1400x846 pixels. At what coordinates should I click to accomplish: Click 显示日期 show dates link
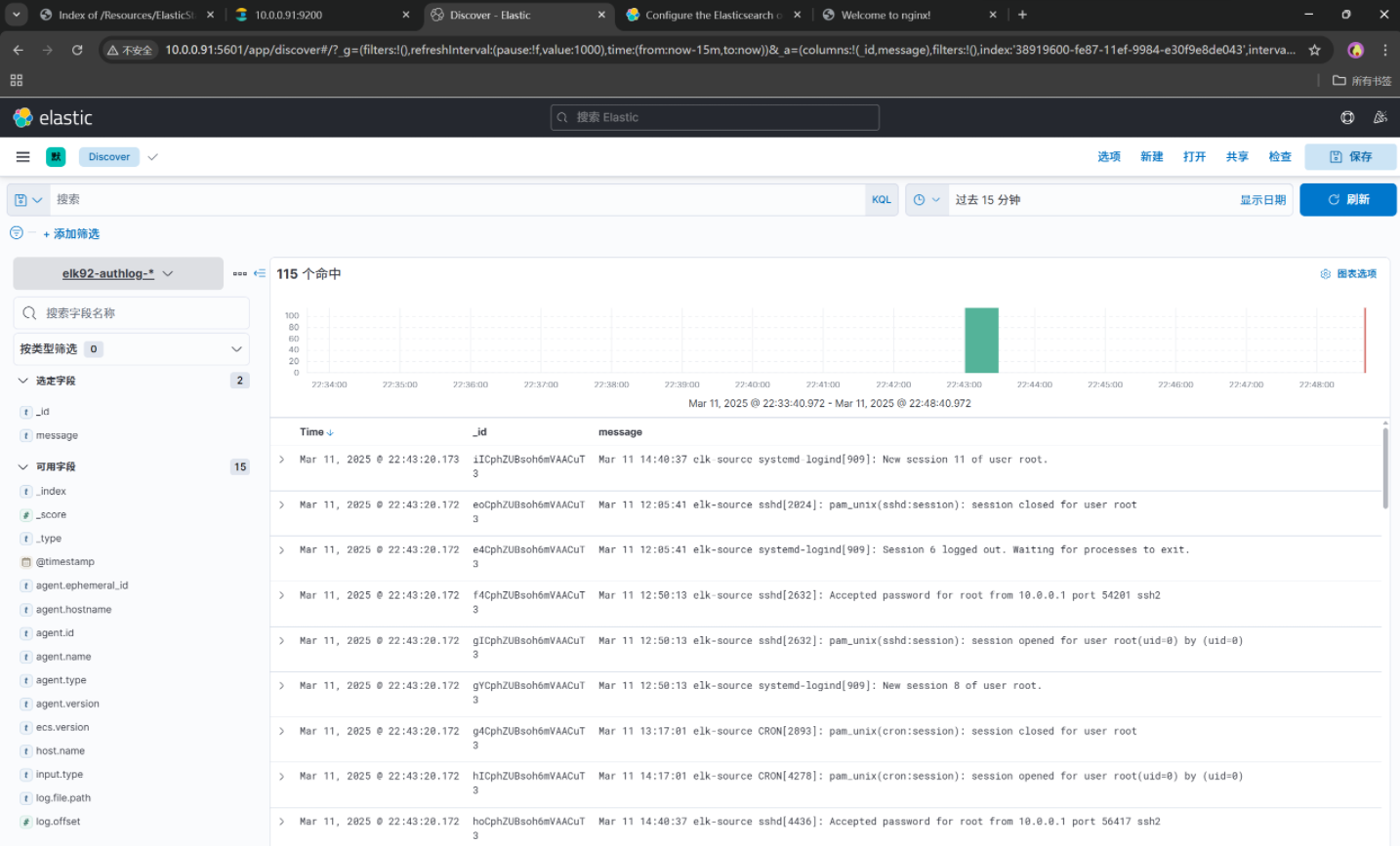point(1263,200)
